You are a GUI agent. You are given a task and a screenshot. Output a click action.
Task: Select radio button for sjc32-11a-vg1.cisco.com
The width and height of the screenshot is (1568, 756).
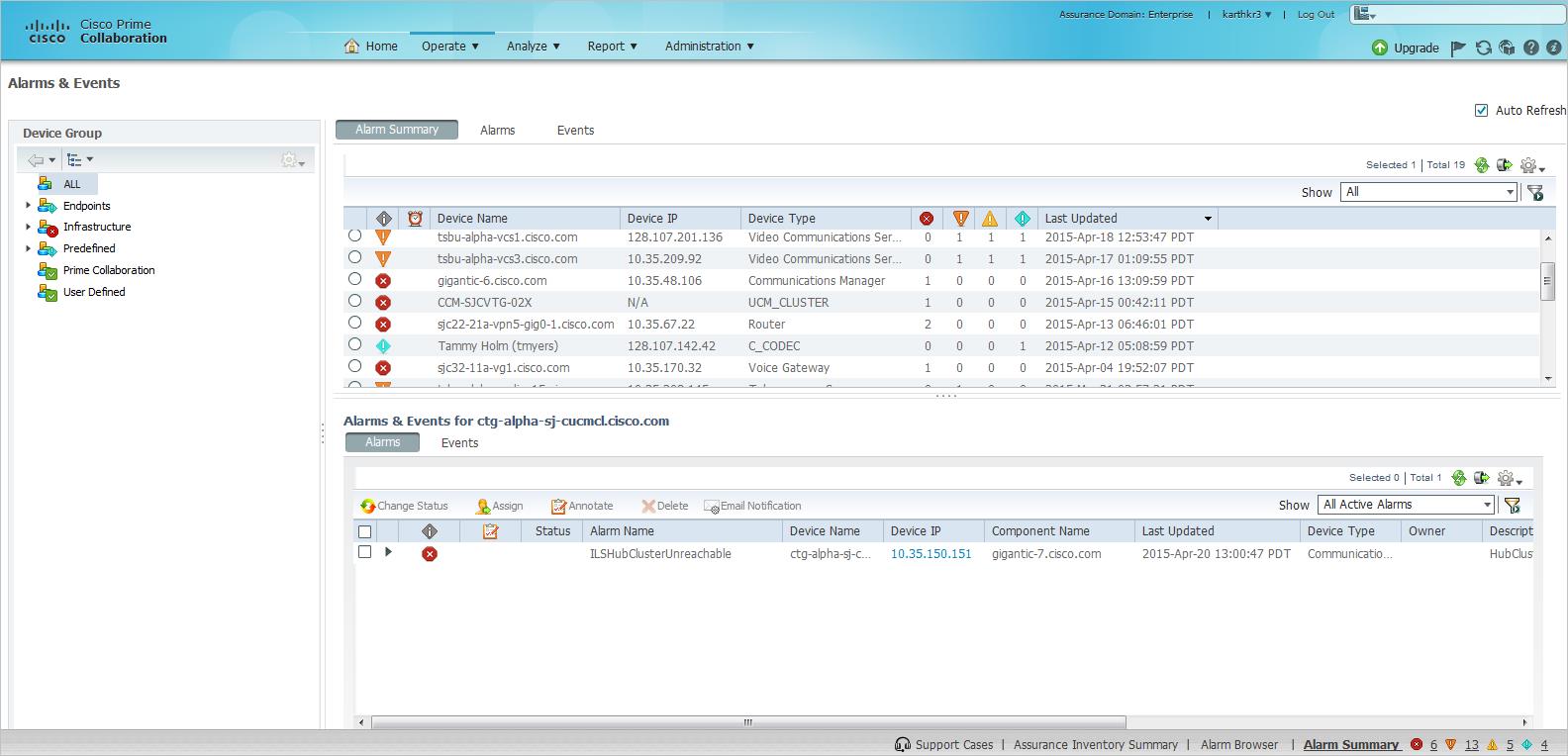[354, 366]
